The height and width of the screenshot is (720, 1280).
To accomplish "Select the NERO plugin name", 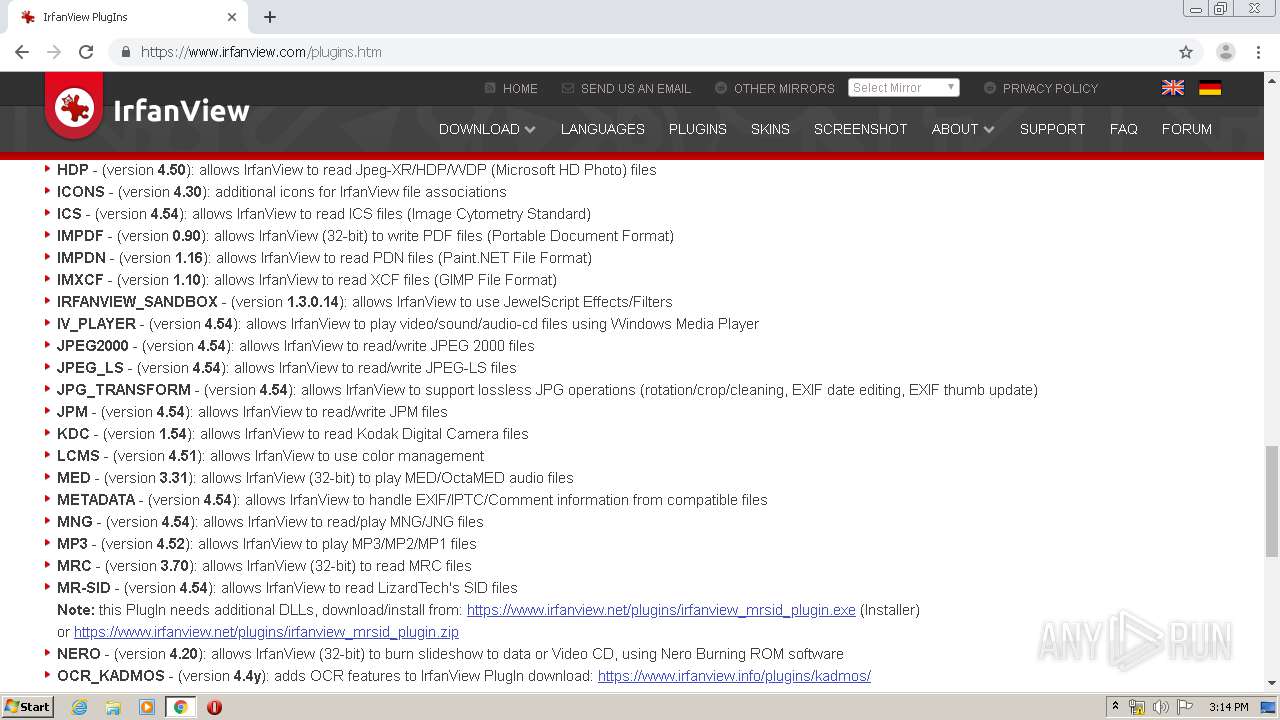I will (79, 654).
